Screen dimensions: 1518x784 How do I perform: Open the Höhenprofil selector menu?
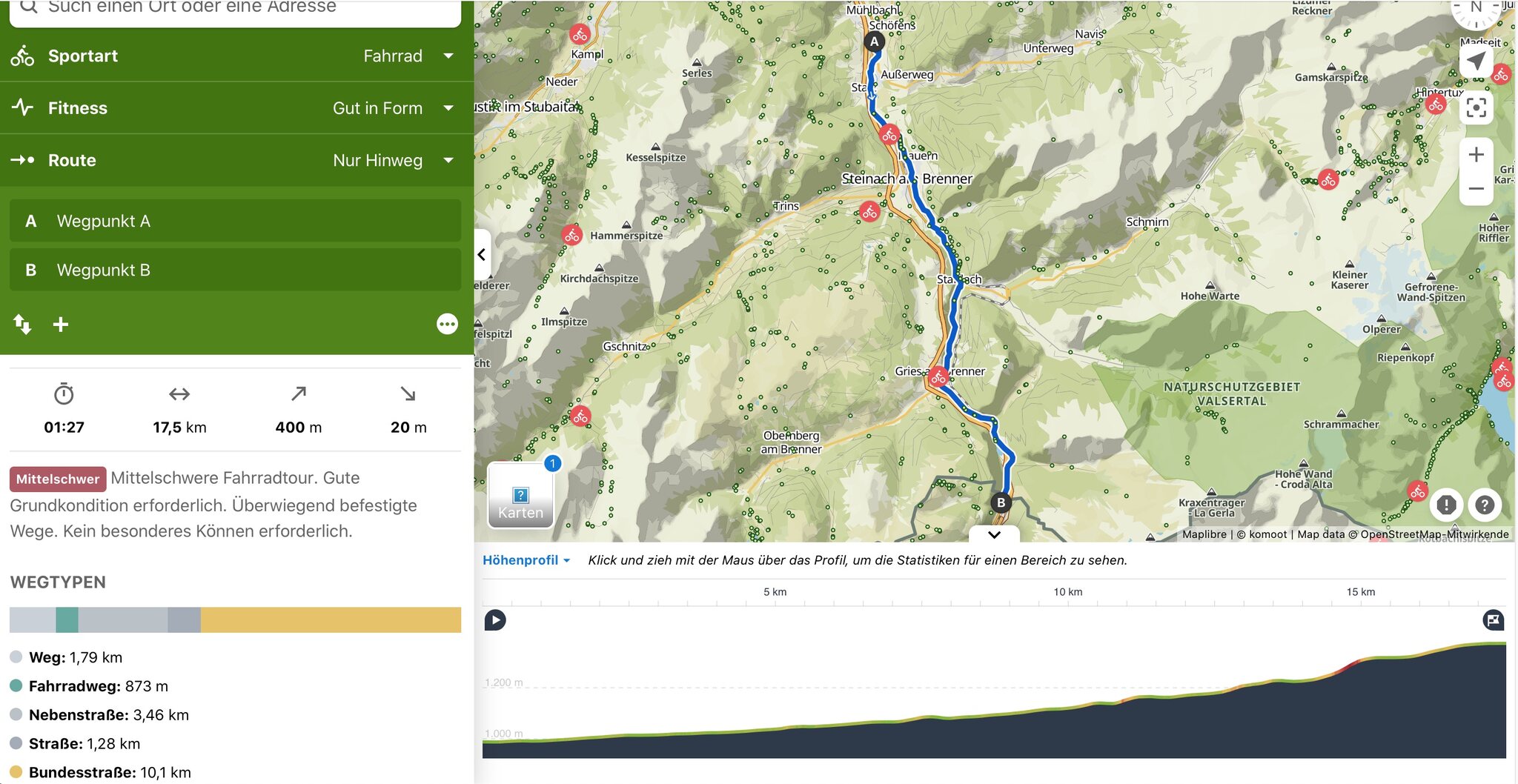point(526,560)
